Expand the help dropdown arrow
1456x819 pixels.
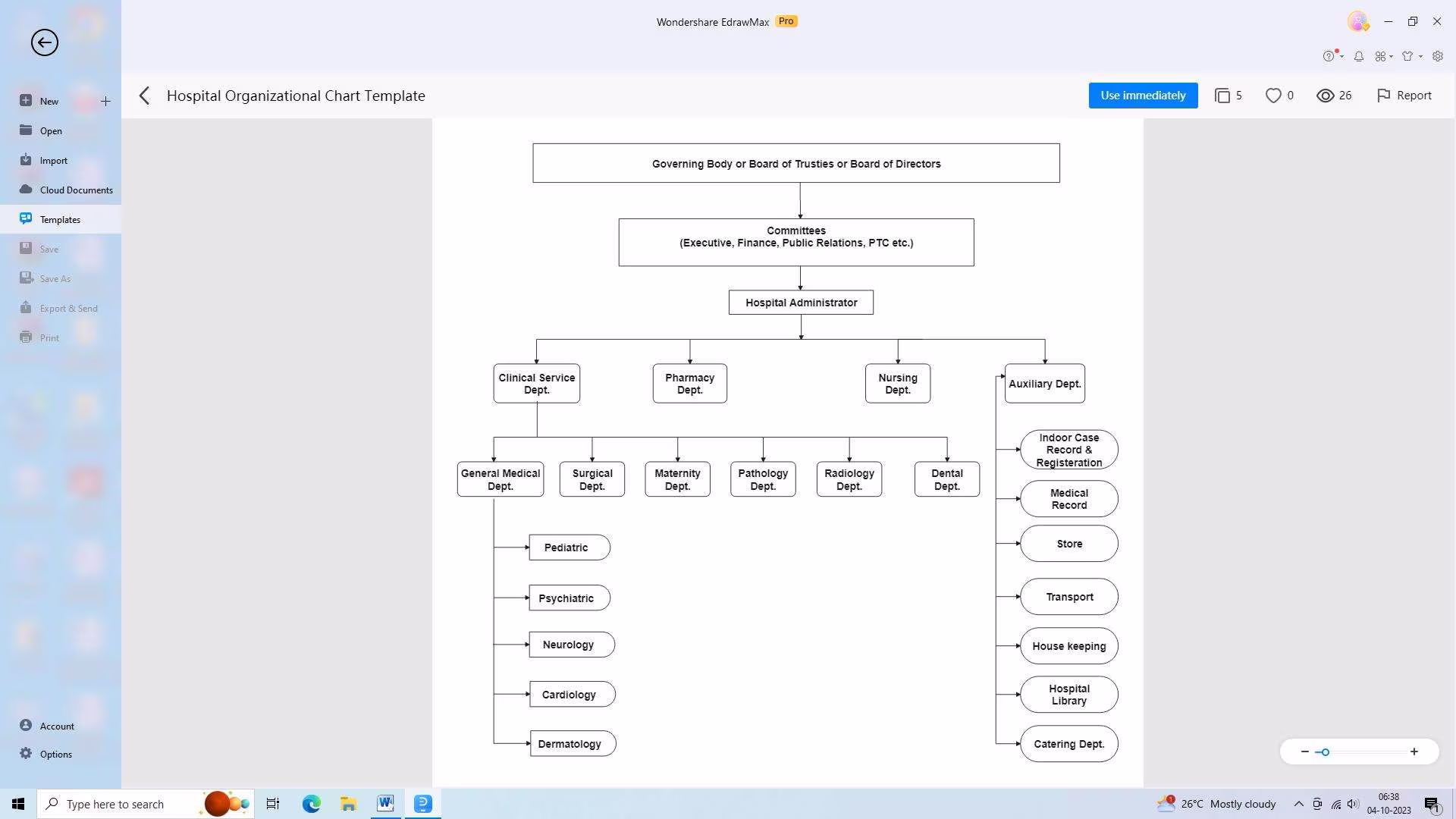tap(1341, 56)
